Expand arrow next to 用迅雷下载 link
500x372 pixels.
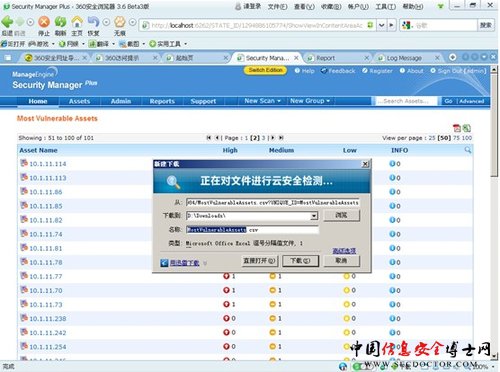205,263
